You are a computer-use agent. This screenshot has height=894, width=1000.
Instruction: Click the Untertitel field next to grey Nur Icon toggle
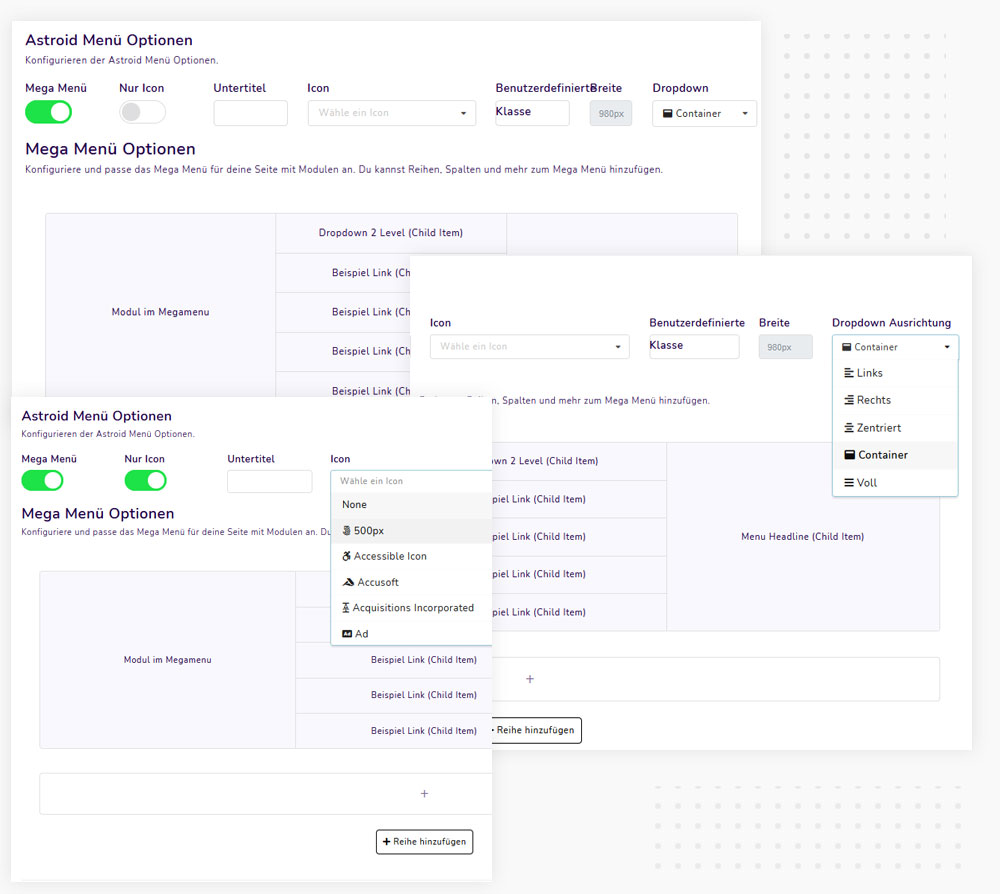point(250,113)
